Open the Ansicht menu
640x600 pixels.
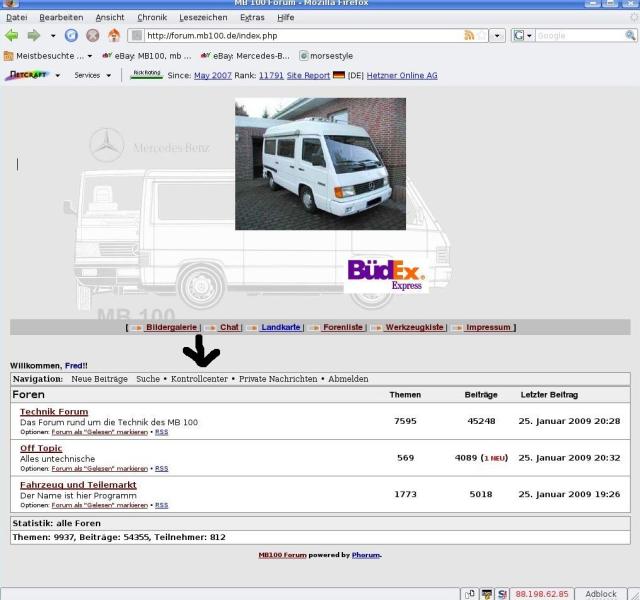[x=110, y=18]
